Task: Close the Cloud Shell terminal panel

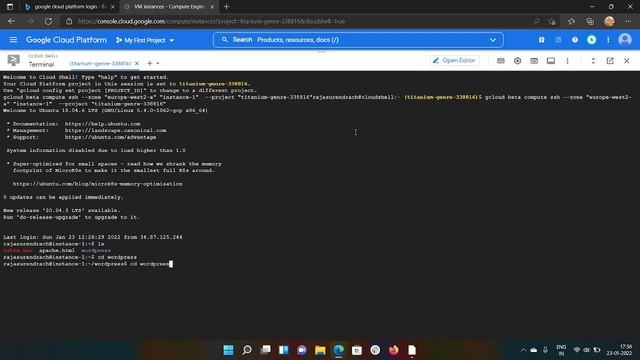Action: (627, 61)
